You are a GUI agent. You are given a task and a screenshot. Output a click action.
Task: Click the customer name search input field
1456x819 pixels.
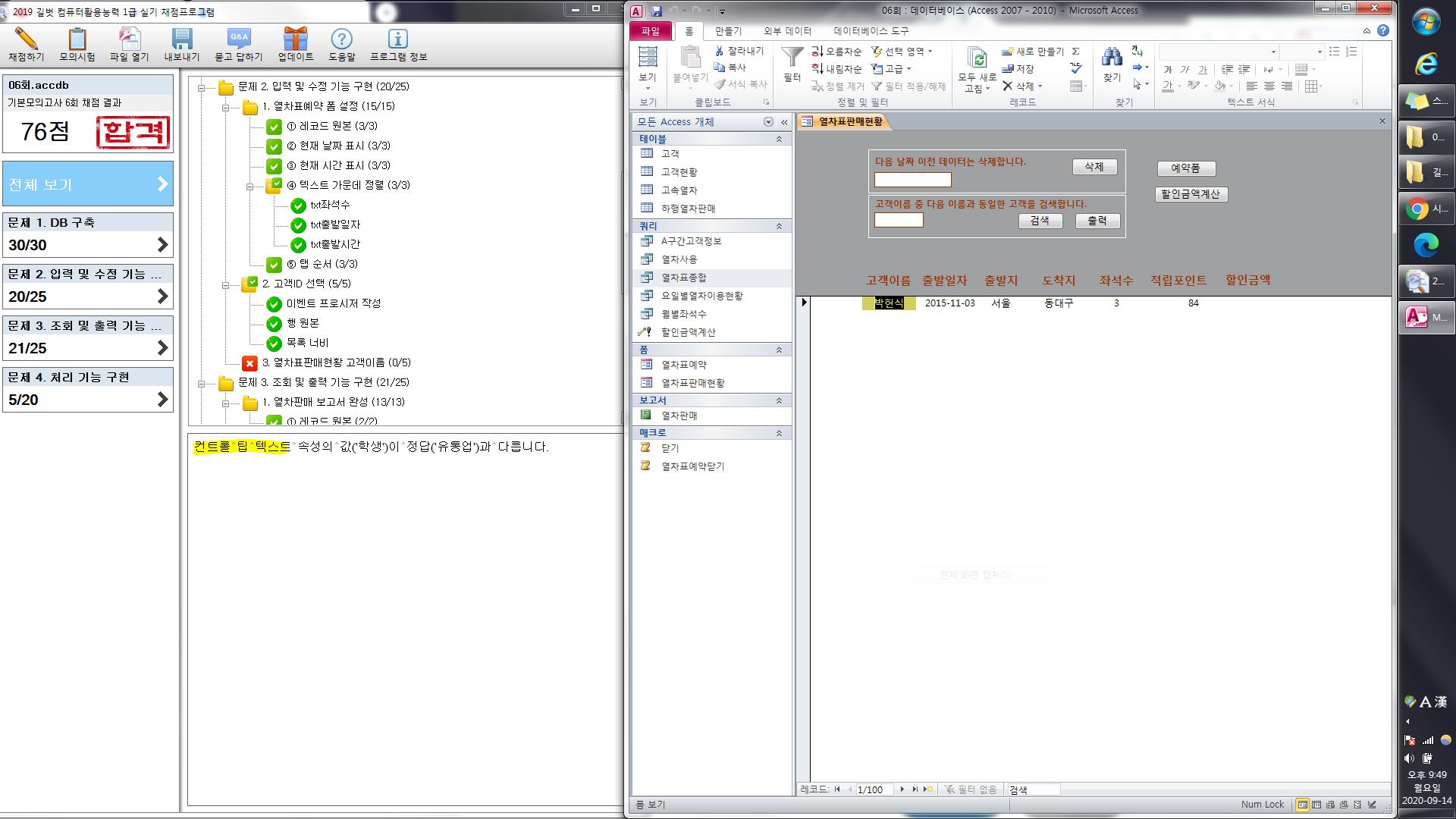[x=898, y=220]
